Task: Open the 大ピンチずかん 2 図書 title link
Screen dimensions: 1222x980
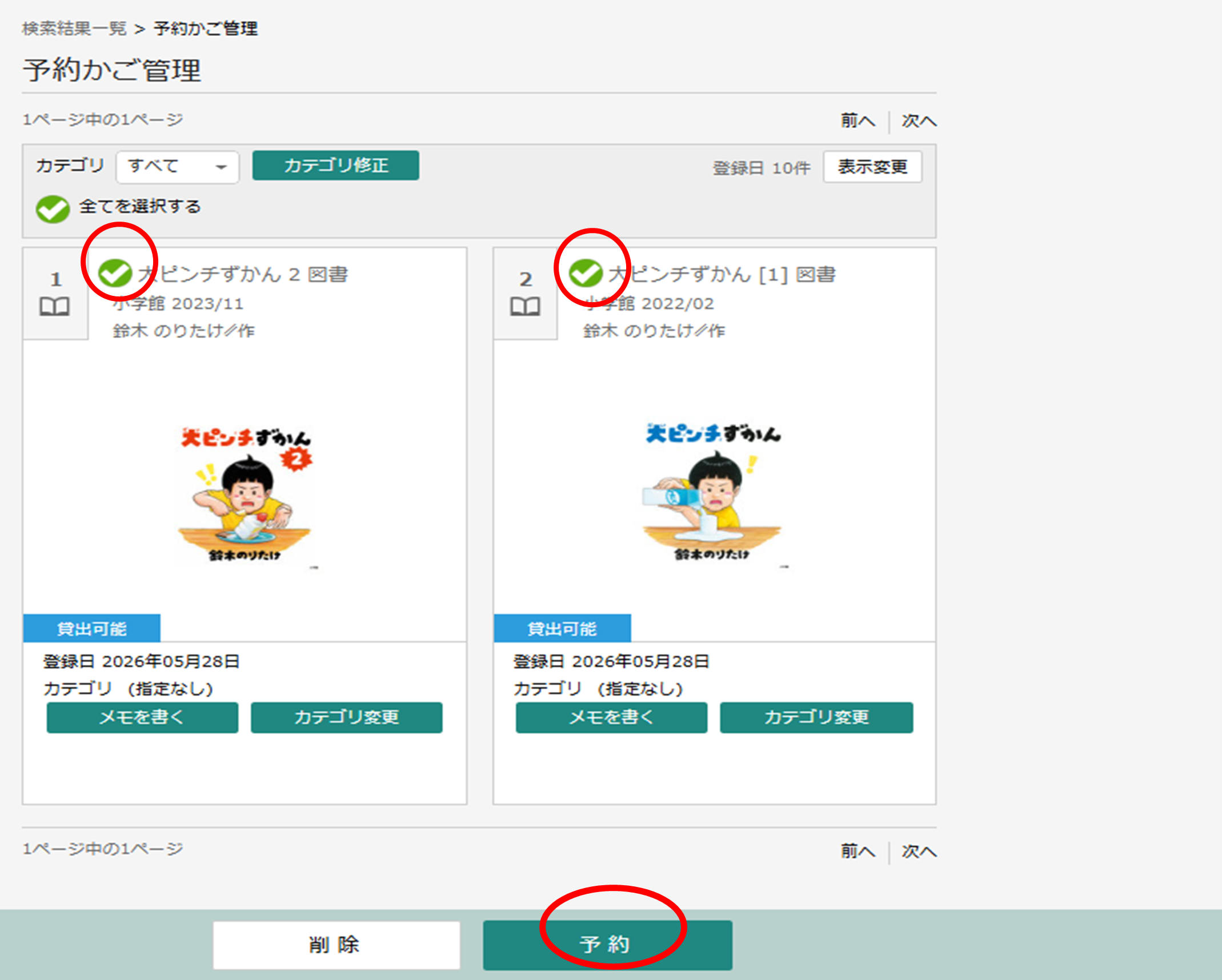Action: 243,275
